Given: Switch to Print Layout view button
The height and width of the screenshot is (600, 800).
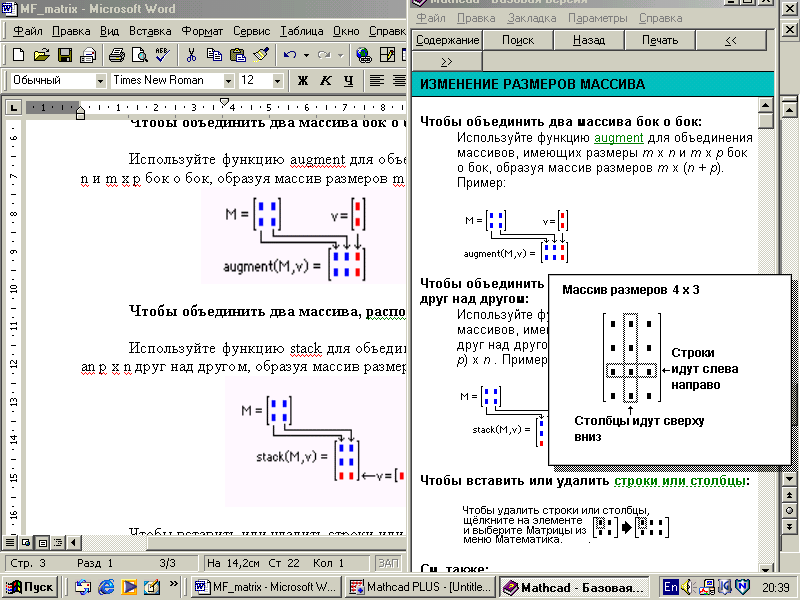Looking at the screenshot, I should [x=43, y=542].
